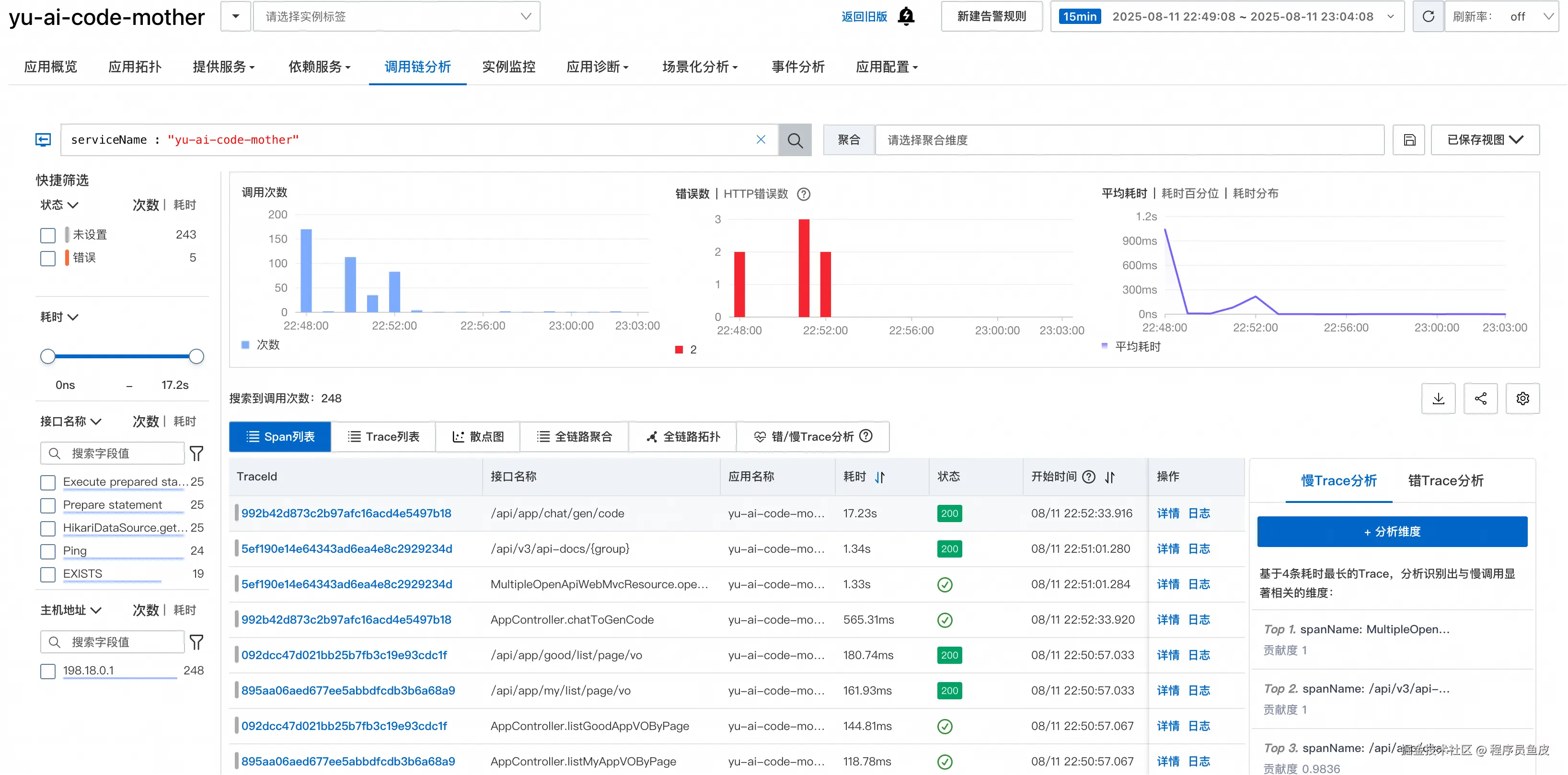Image resolution: width=1568 pixels, height=775 pixels.
Task: Click the magnifier search button
Action: tap(795, 140)
